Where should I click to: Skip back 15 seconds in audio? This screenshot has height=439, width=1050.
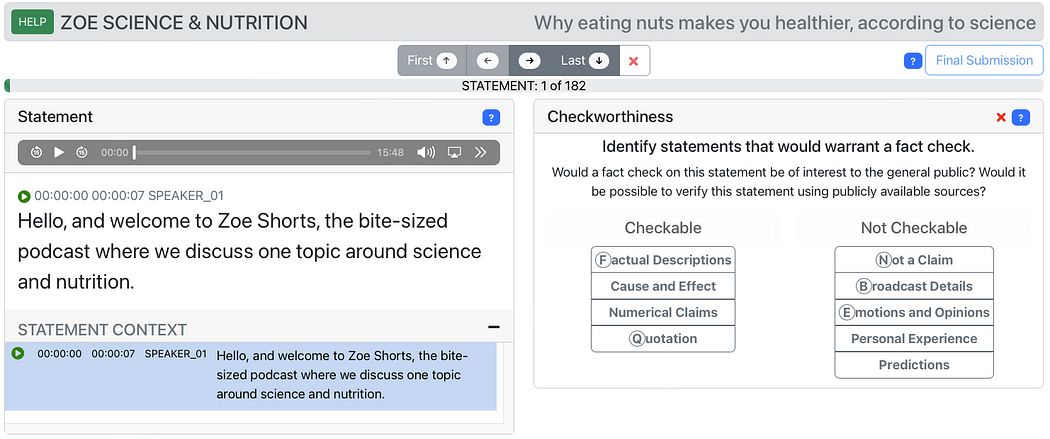(37, 153)
